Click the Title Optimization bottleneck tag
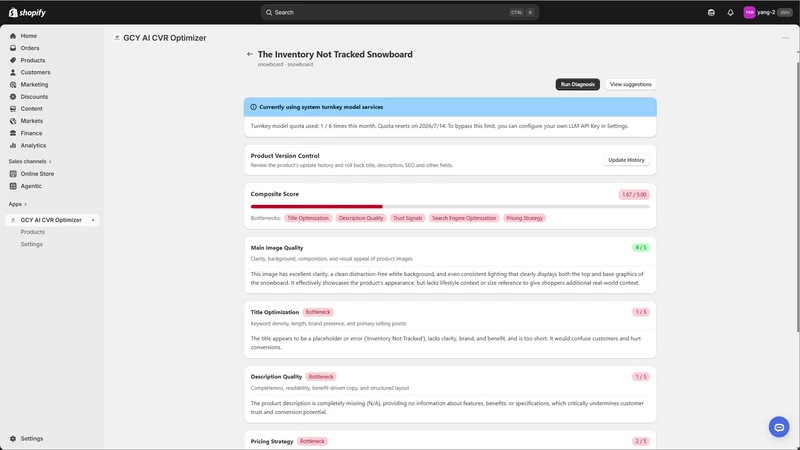800x450 pixels. coord(308,218)
